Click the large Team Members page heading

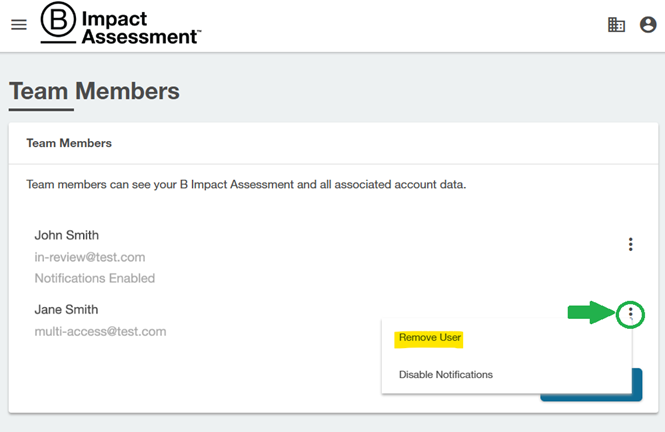coord(94,91)
